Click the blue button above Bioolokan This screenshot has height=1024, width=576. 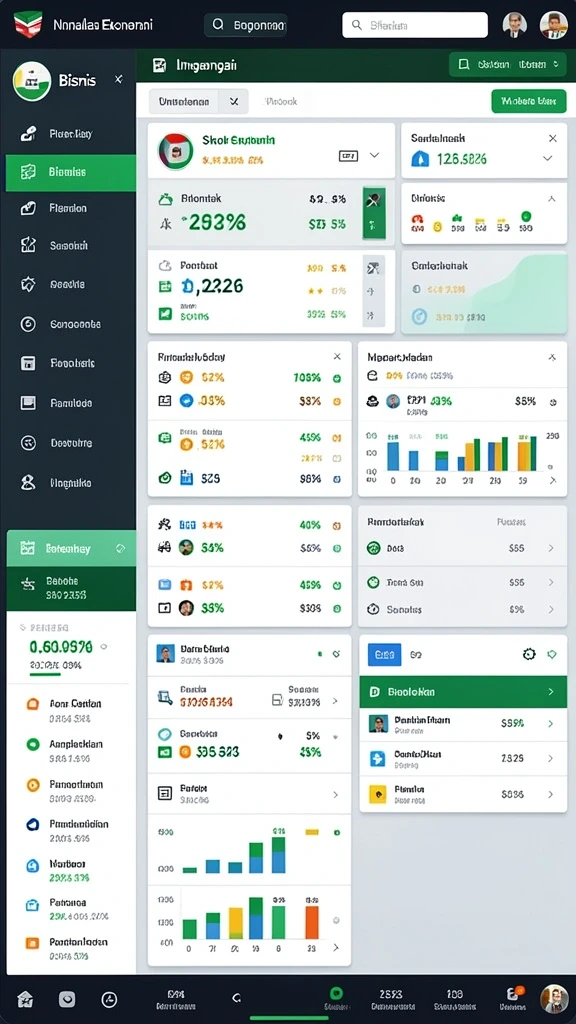click(x=385, y=654)
